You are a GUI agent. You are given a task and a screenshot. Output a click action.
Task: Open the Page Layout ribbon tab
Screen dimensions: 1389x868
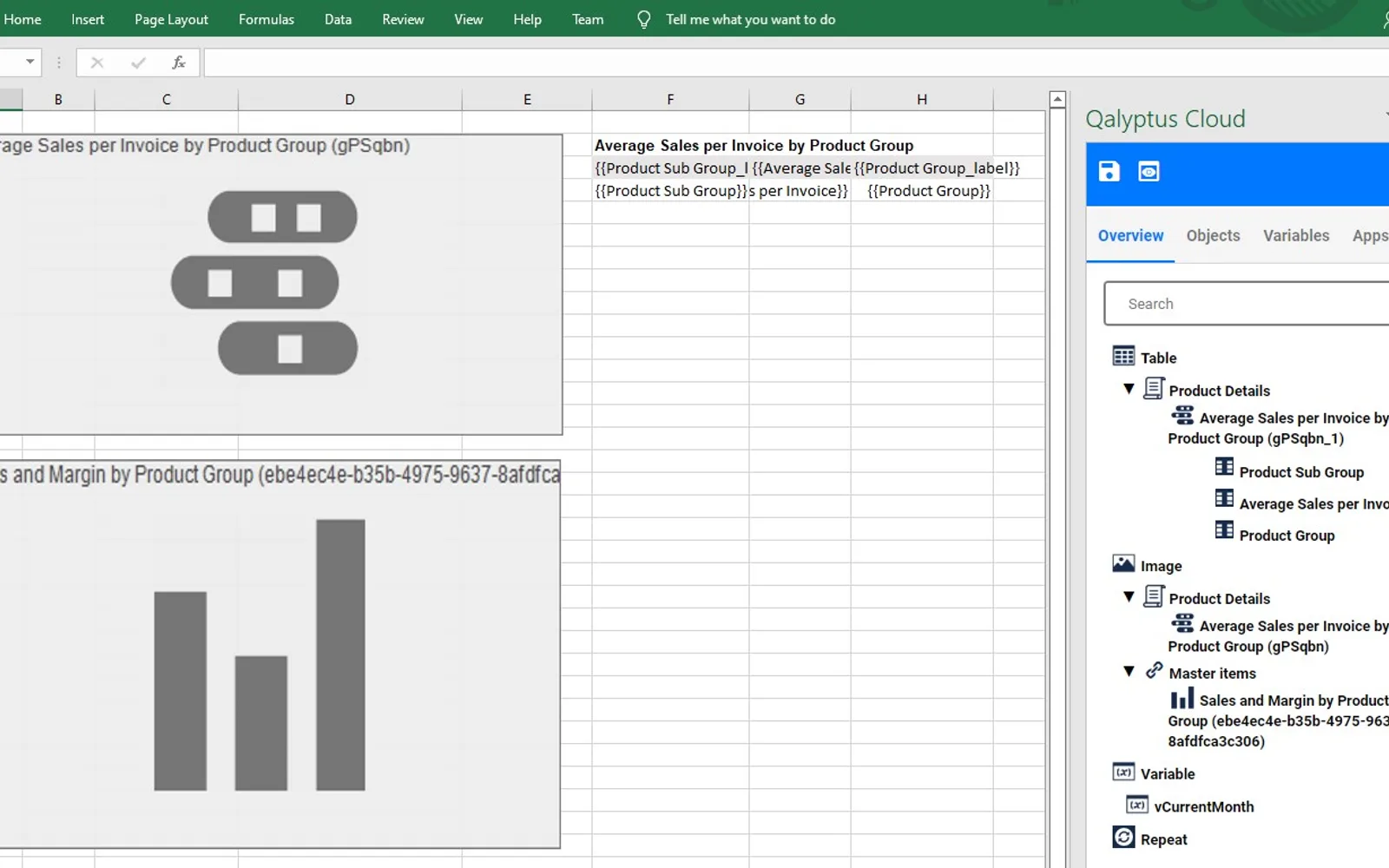[171, 19]
